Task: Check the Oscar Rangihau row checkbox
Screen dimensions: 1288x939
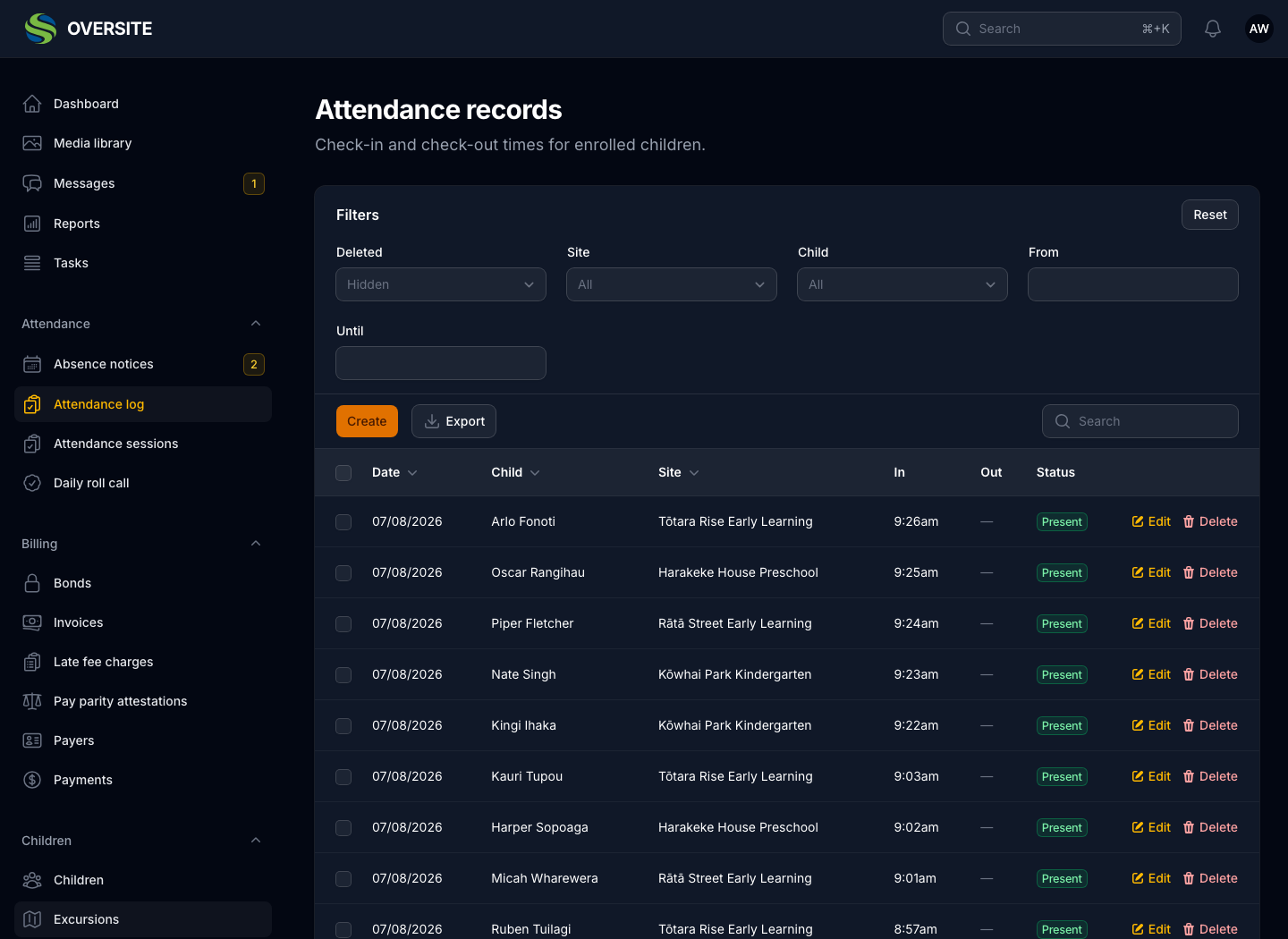Action: (343, 572)
